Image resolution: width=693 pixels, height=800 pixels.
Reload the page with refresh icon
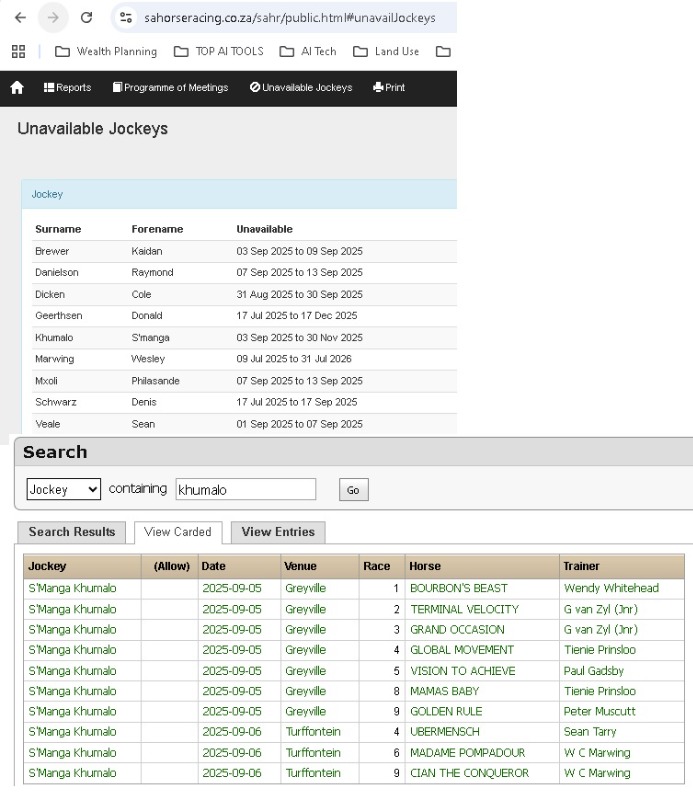[86, 18]
